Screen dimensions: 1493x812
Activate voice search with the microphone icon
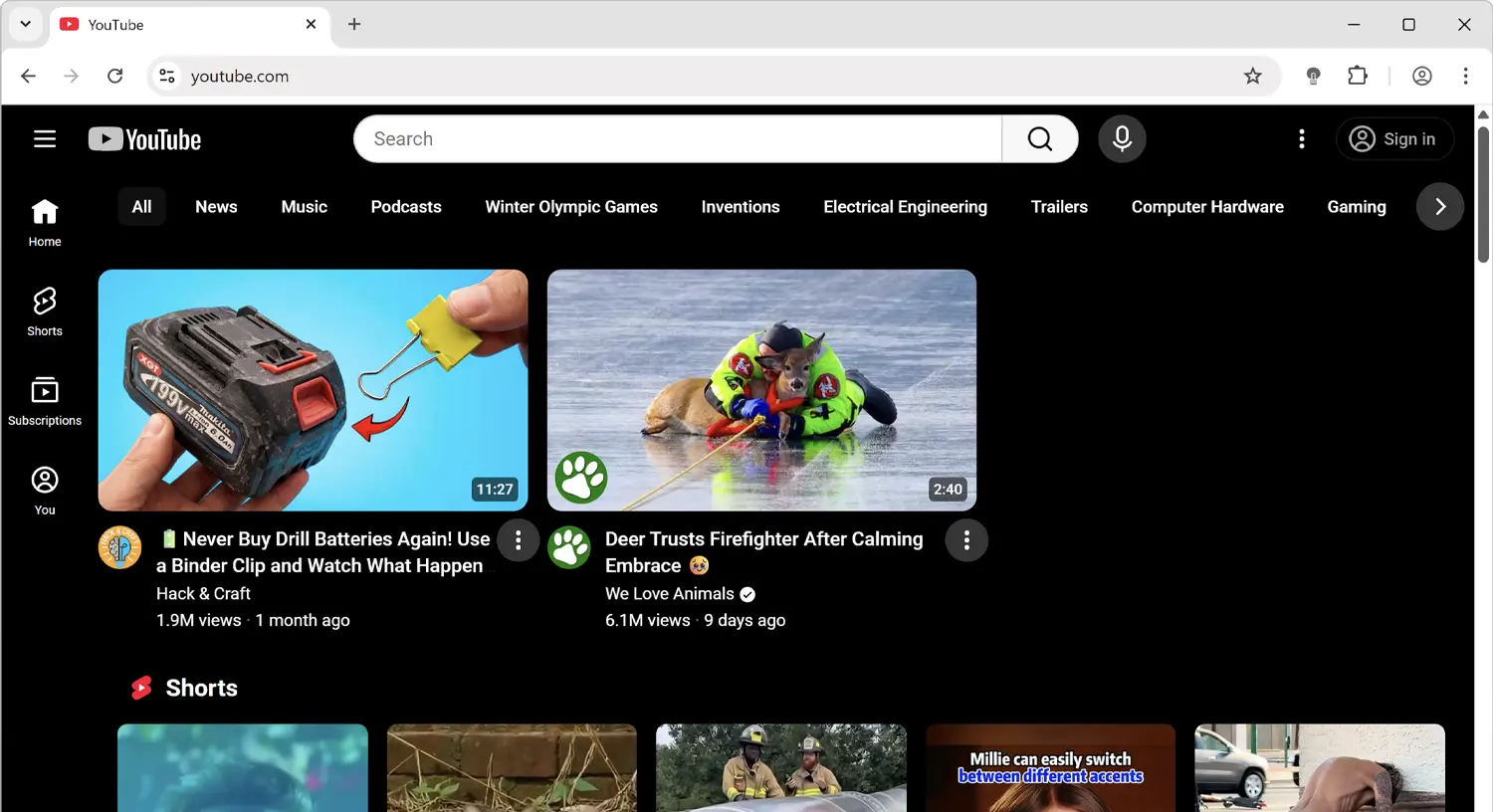1122,138
